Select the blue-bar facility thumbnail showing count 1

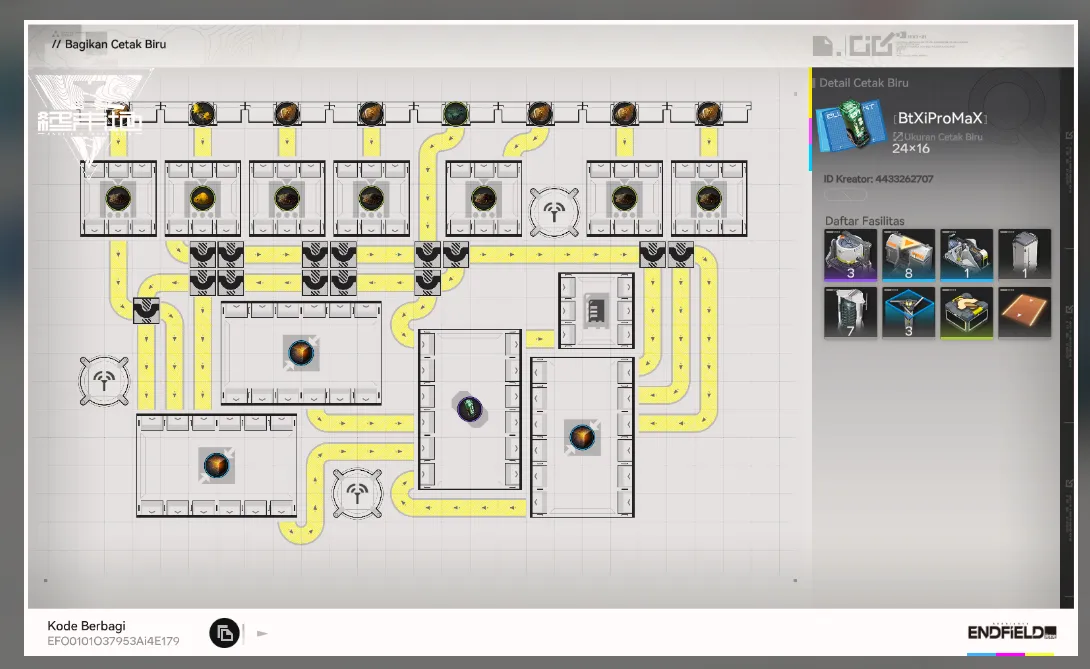[x=966, y=255]
